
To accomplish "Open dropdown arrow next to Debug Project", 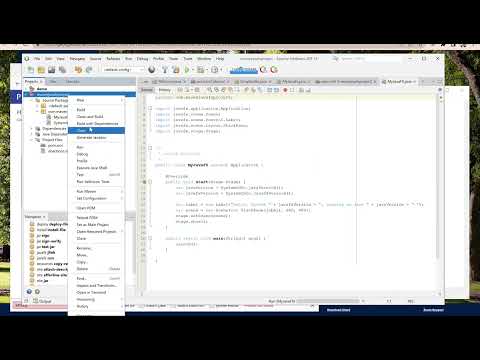I will [x=206, y=70].
